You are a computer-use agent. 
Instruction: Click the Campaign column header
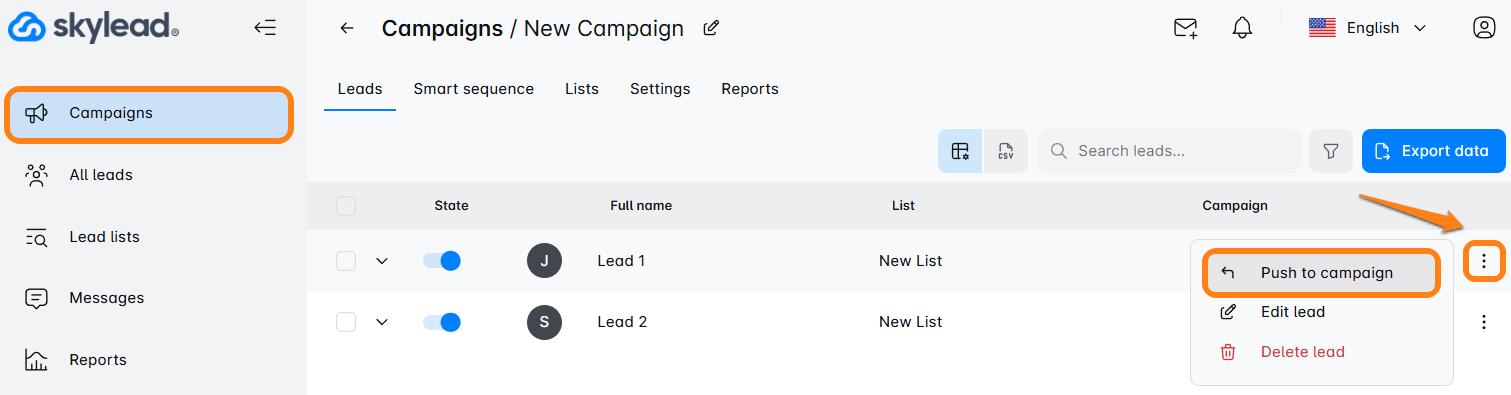point(1234,206)
